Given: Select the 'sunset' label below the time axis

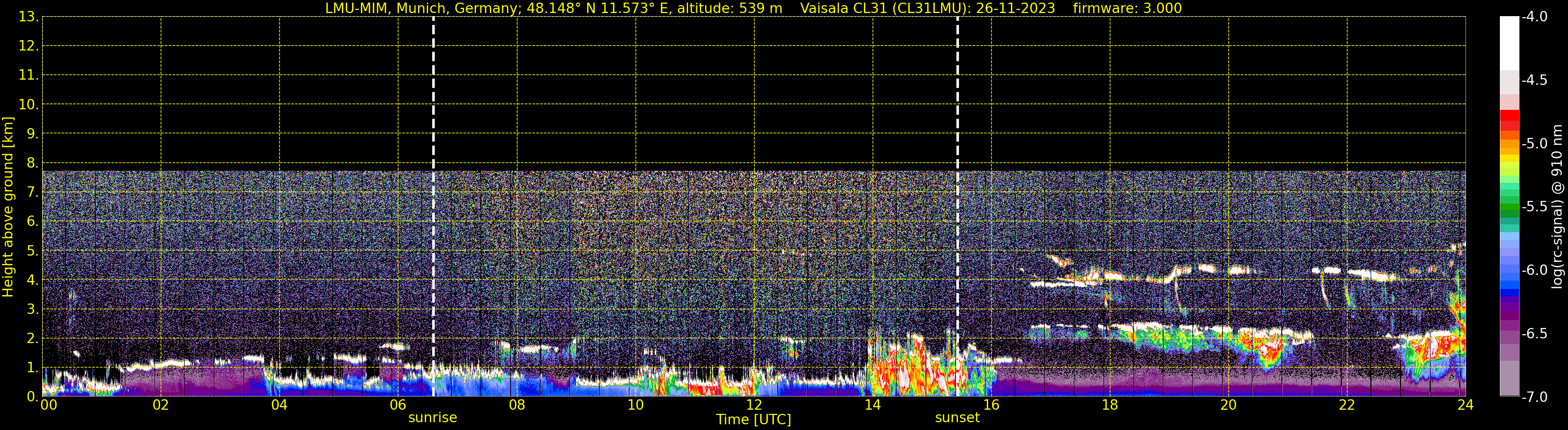Looking at the screenshot, I should [x=957, y=418].
